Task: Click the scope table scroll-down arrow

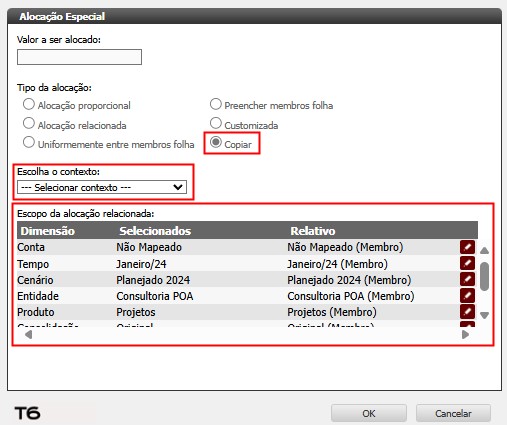Action: [484, 315]
